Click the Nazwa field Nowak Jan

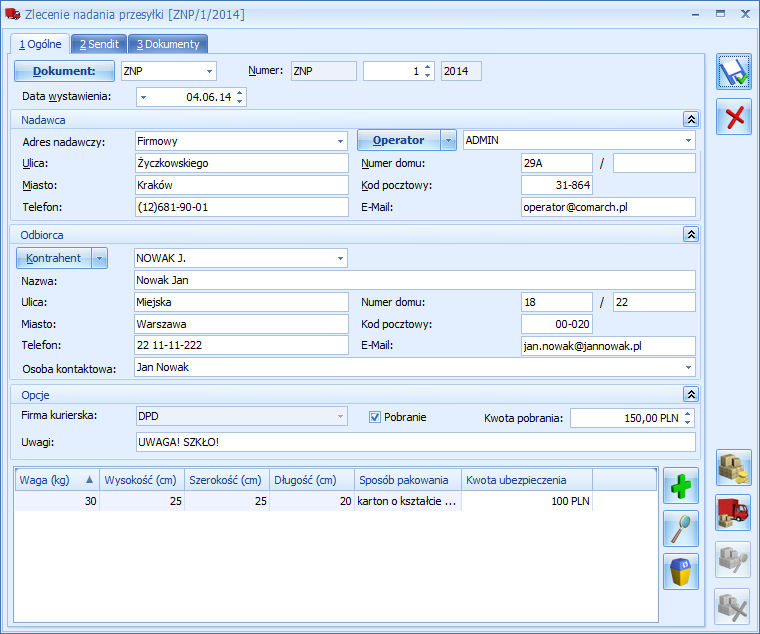tap(415, 280)
